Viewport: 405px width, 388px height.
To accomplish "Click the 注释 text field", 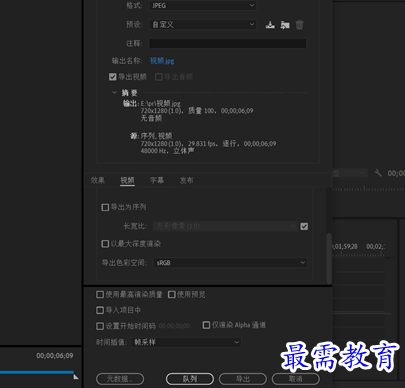I will (227, 43).
